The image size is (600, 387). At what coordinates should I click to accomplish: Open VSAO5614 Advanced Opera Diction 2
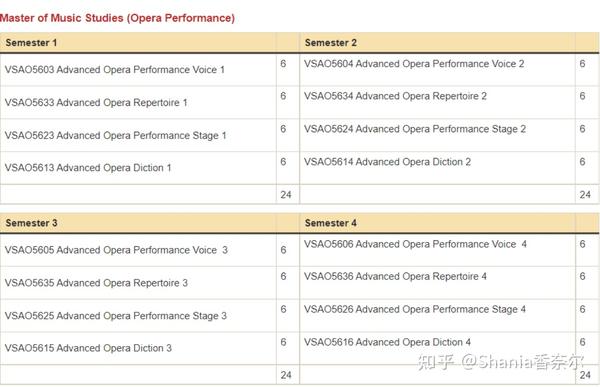tap(387, 162)
